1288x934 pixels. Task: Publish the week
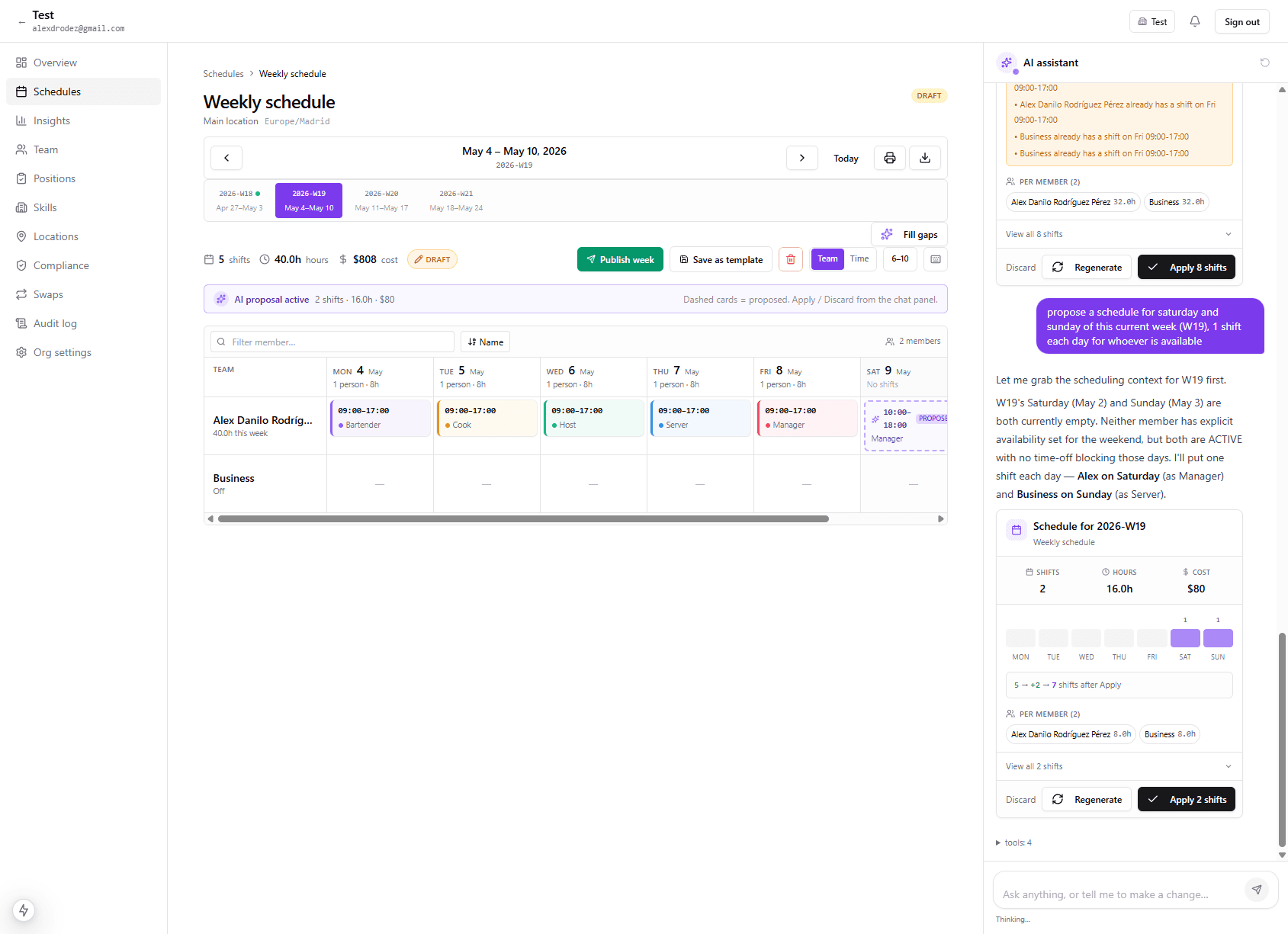coord(620,259)
